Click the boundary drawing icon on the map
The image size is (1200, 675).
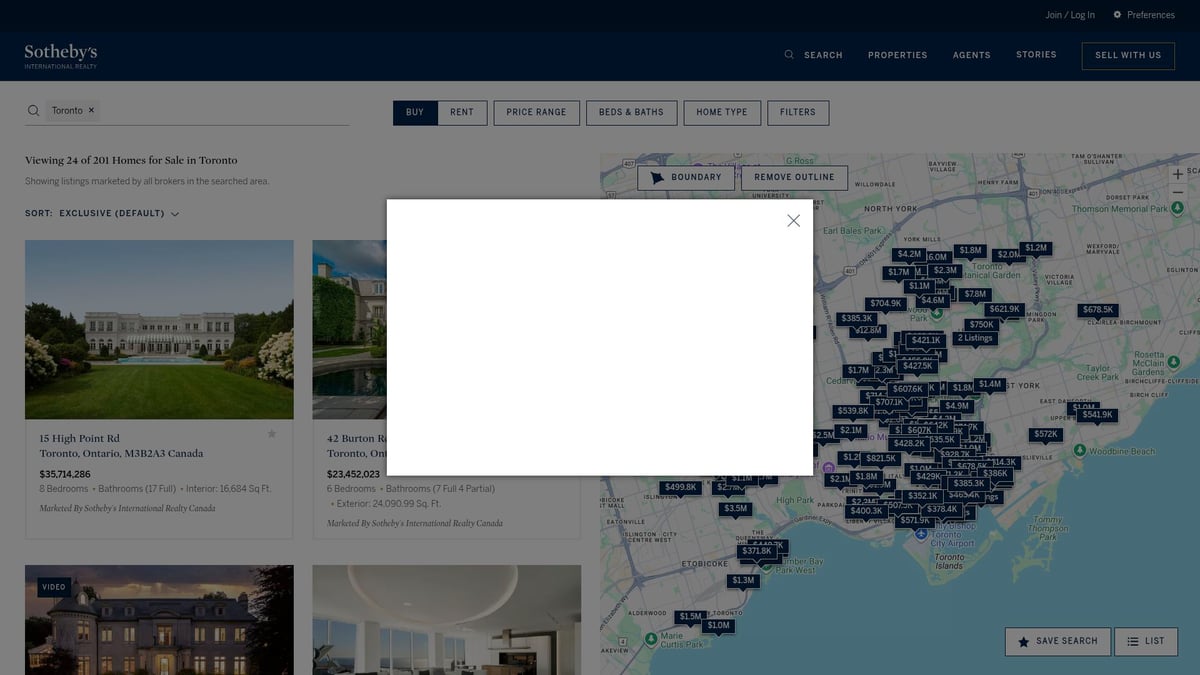pos(655,176)
